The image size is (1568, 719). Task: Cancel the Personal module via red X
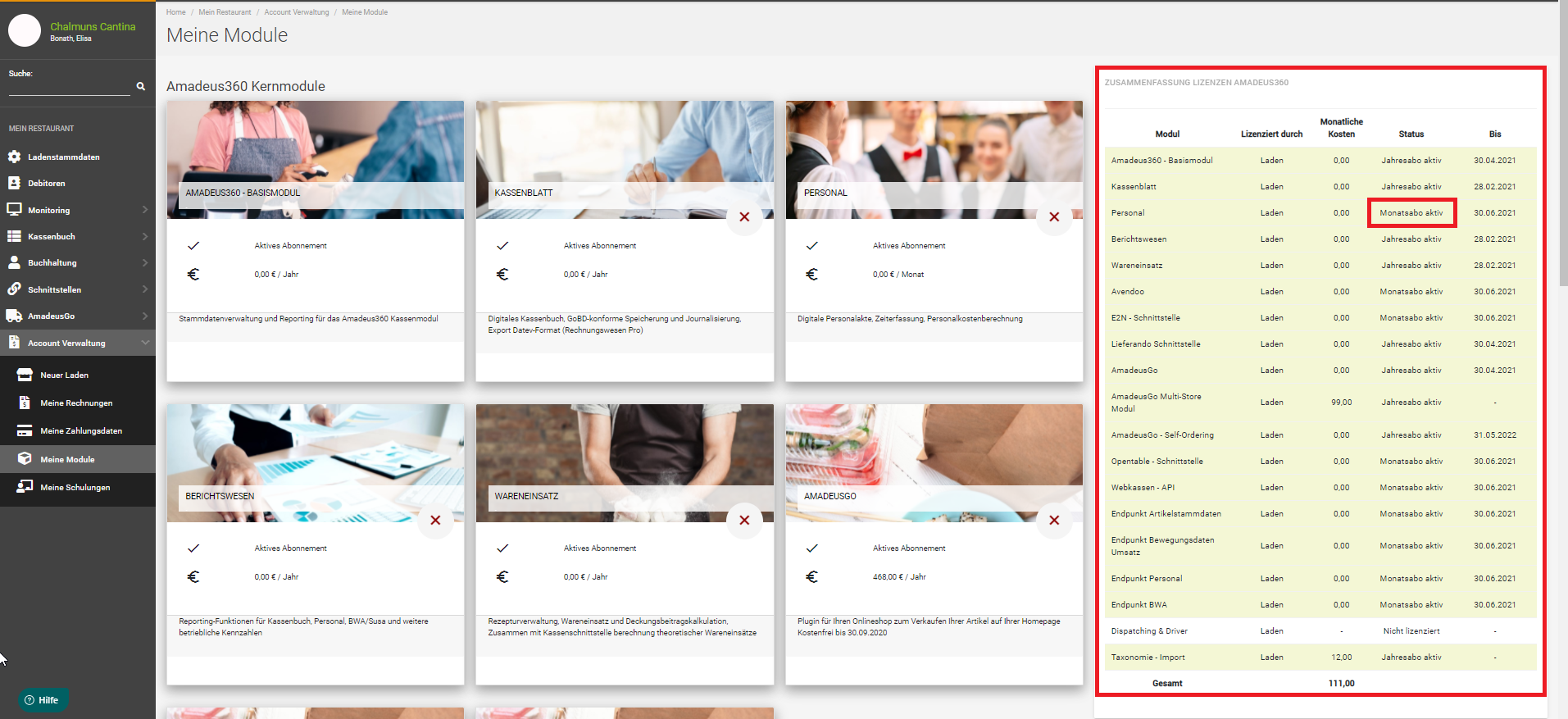[1054, 217]
